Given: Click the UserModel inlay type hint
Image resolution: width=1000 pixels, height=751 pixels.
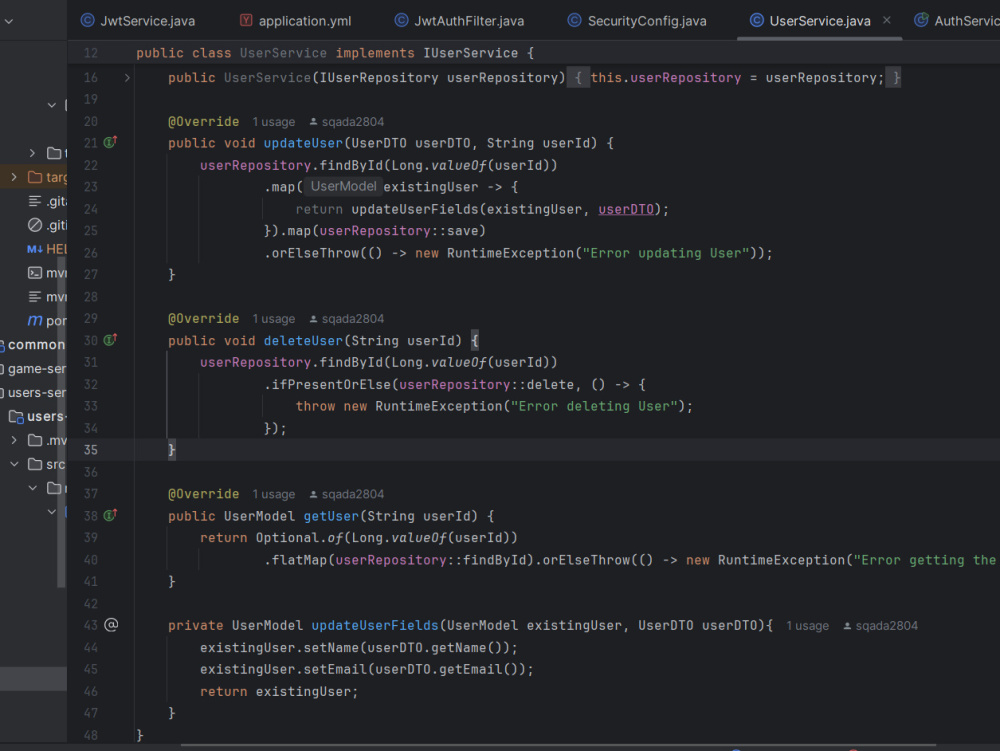Looking at the screenshot, I should point(343,186).
